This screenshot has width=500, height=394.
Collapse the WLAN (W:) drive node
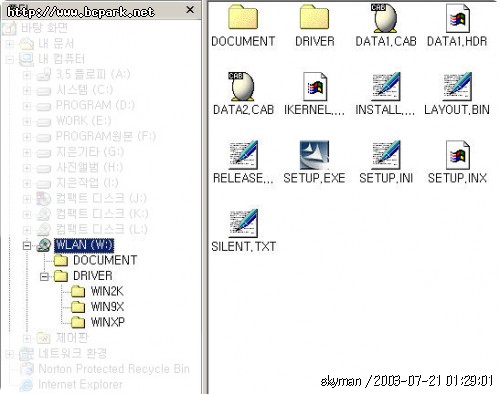tap(27, 246)
